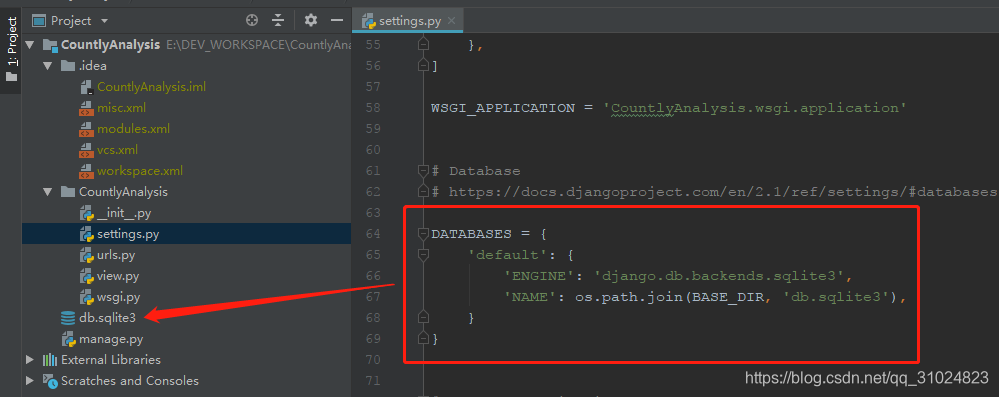Click the djangoproject docs URL in comment
This screenshot has width=999, height=397.
pos(722,192)
